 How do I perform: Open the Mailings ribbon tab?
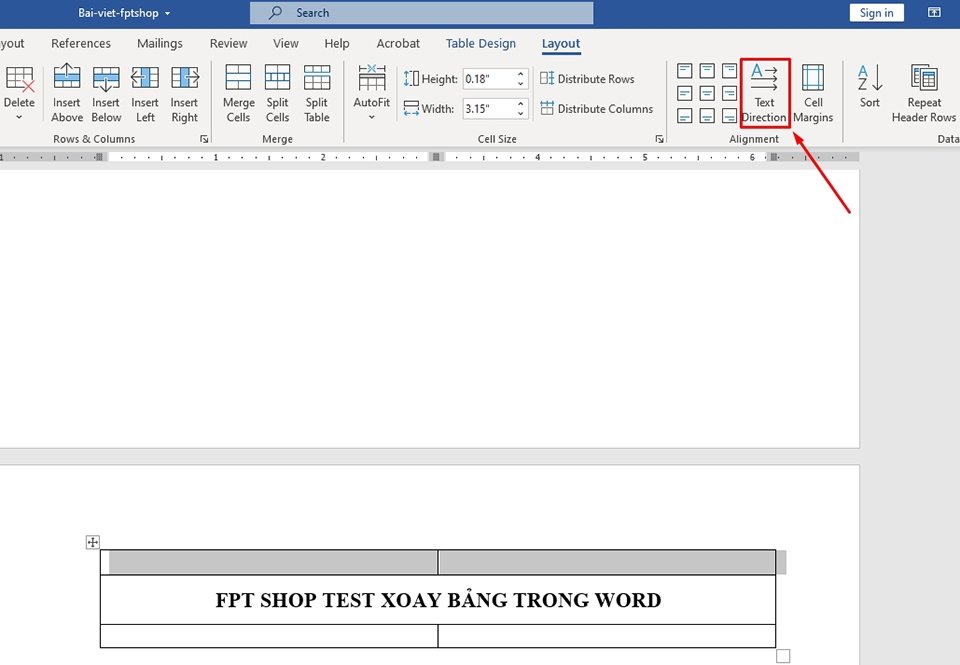[159, 43]
